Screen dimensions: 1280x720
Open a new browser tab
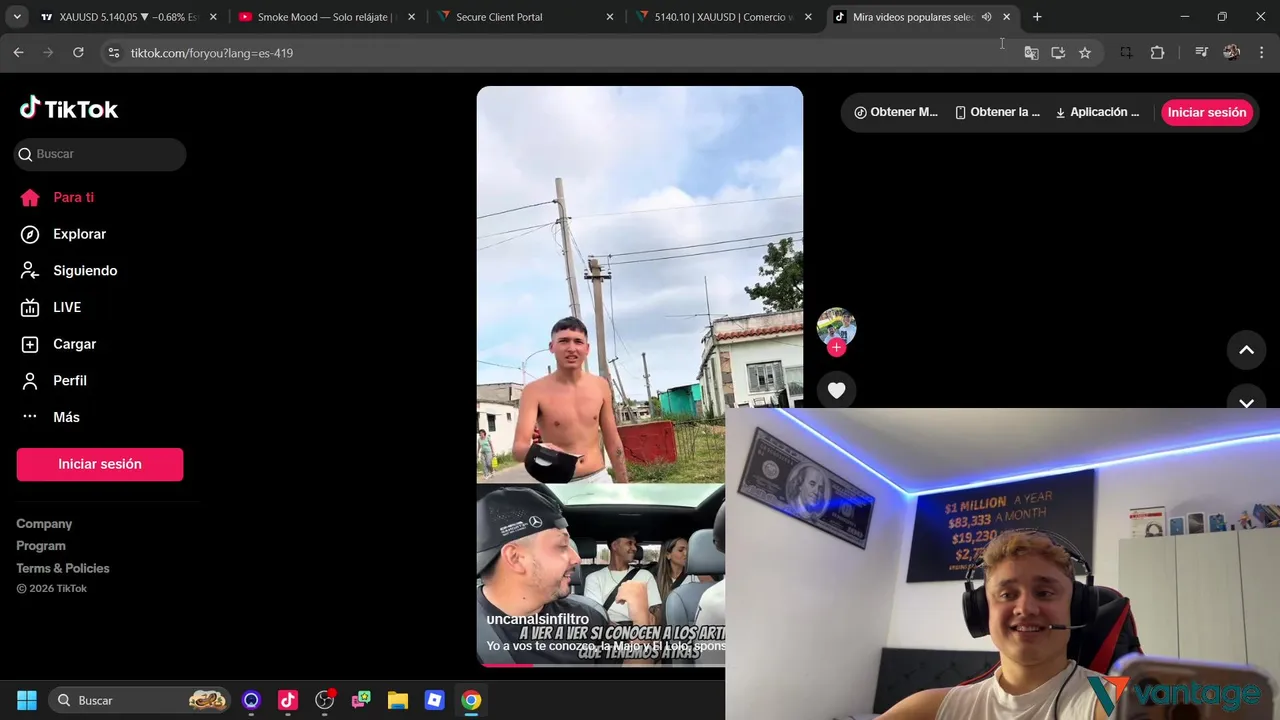tap(1037, 17)
